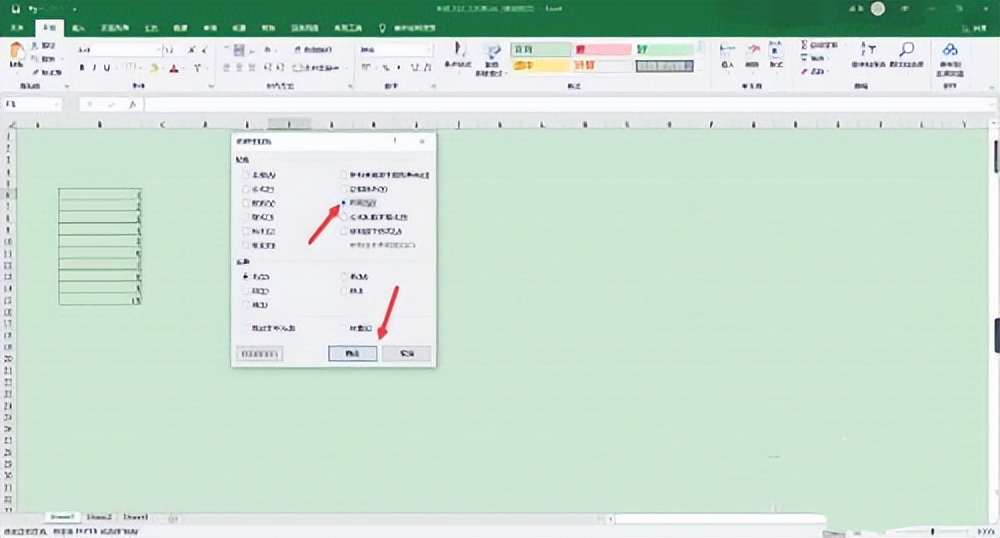This screenshot has height=538, width=1000.
Task: Select the Format Painter brush
Action: pyautogui.click(x=36, y=72)
